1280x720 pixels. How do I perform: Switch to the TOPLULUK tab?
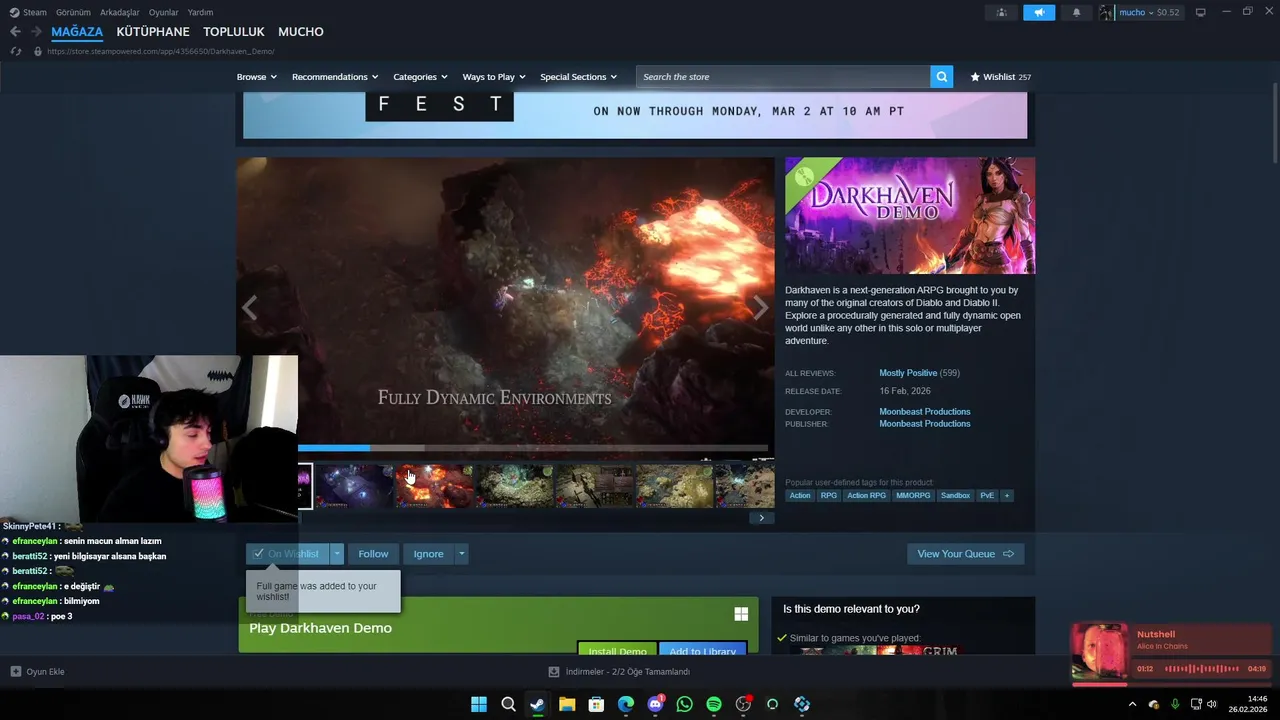point(234,32)
